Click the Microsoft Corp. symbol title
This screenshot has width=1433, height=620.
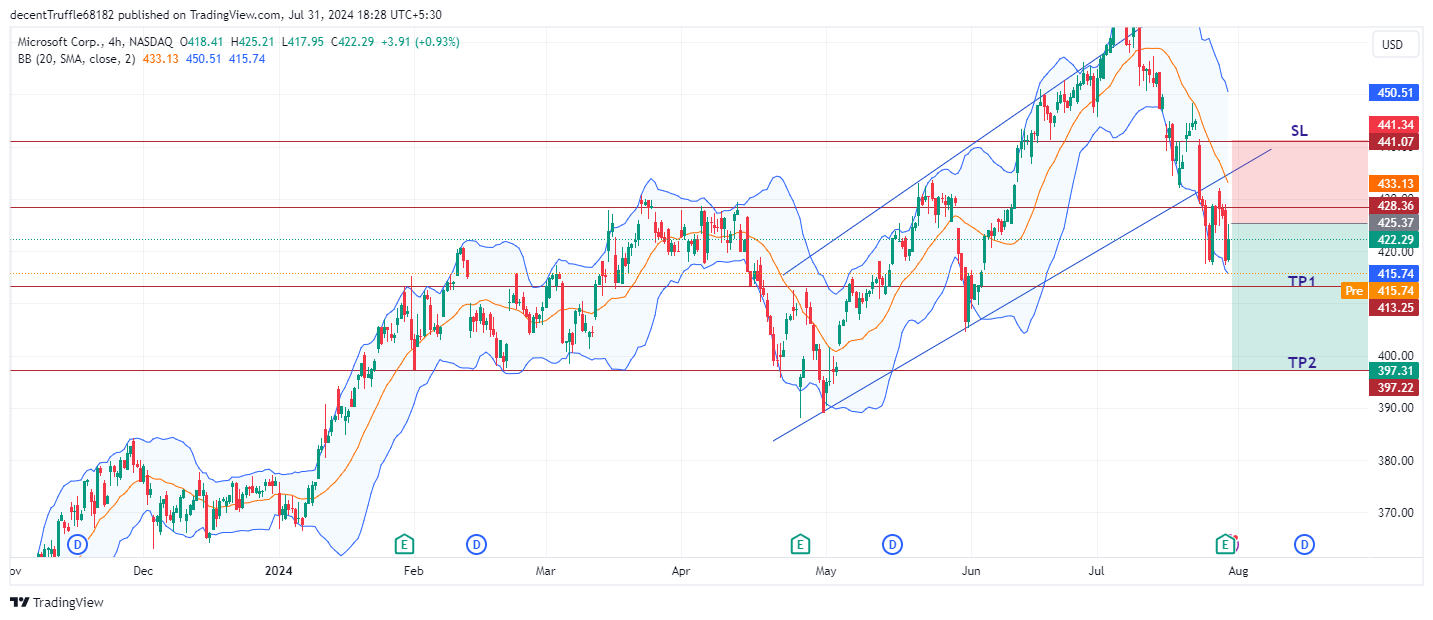(x=60, y=42)
